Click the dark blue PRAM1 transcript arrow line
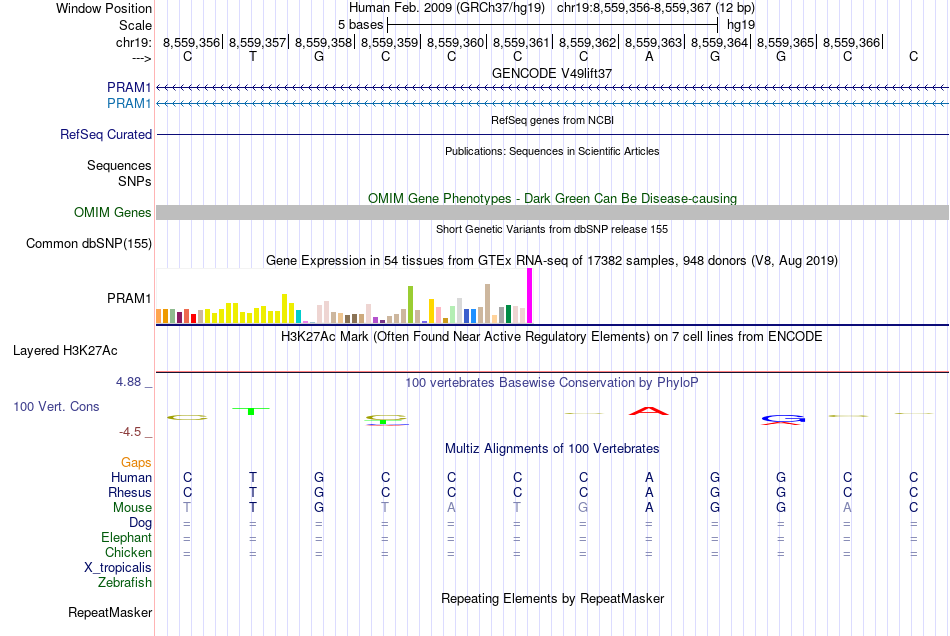Screen dimensions: 950x636 tap(552, 88)
